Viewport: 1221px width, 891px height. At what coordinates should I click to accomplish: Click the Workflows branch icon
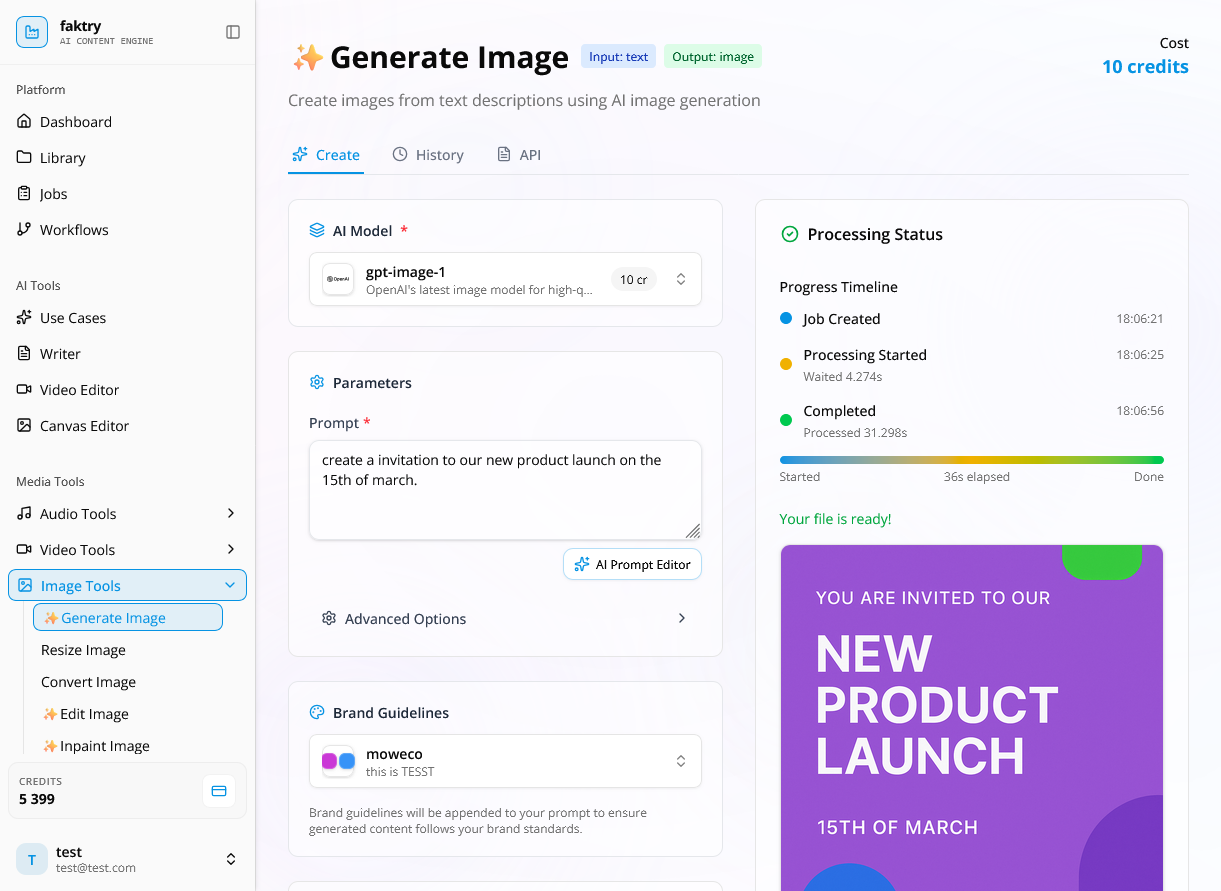point(24,229)
